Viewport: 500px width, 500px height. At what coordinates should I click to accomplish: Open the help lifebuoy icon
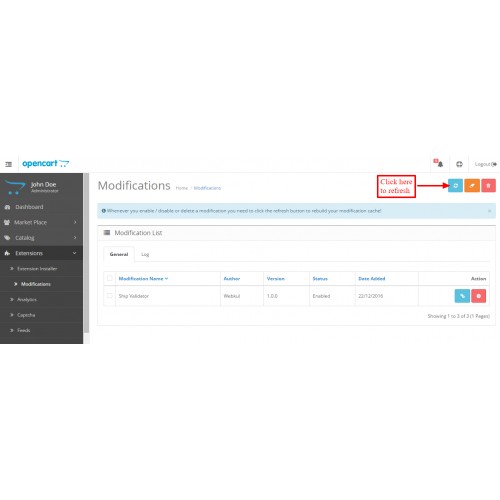pyautogui.click(x=459, y=164)
